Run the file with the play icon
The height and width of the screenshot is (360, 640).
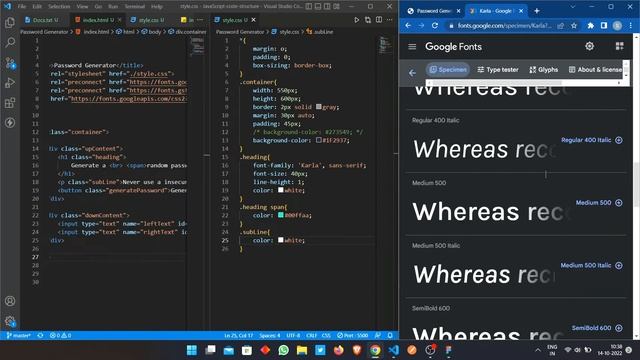coord(356,20)
